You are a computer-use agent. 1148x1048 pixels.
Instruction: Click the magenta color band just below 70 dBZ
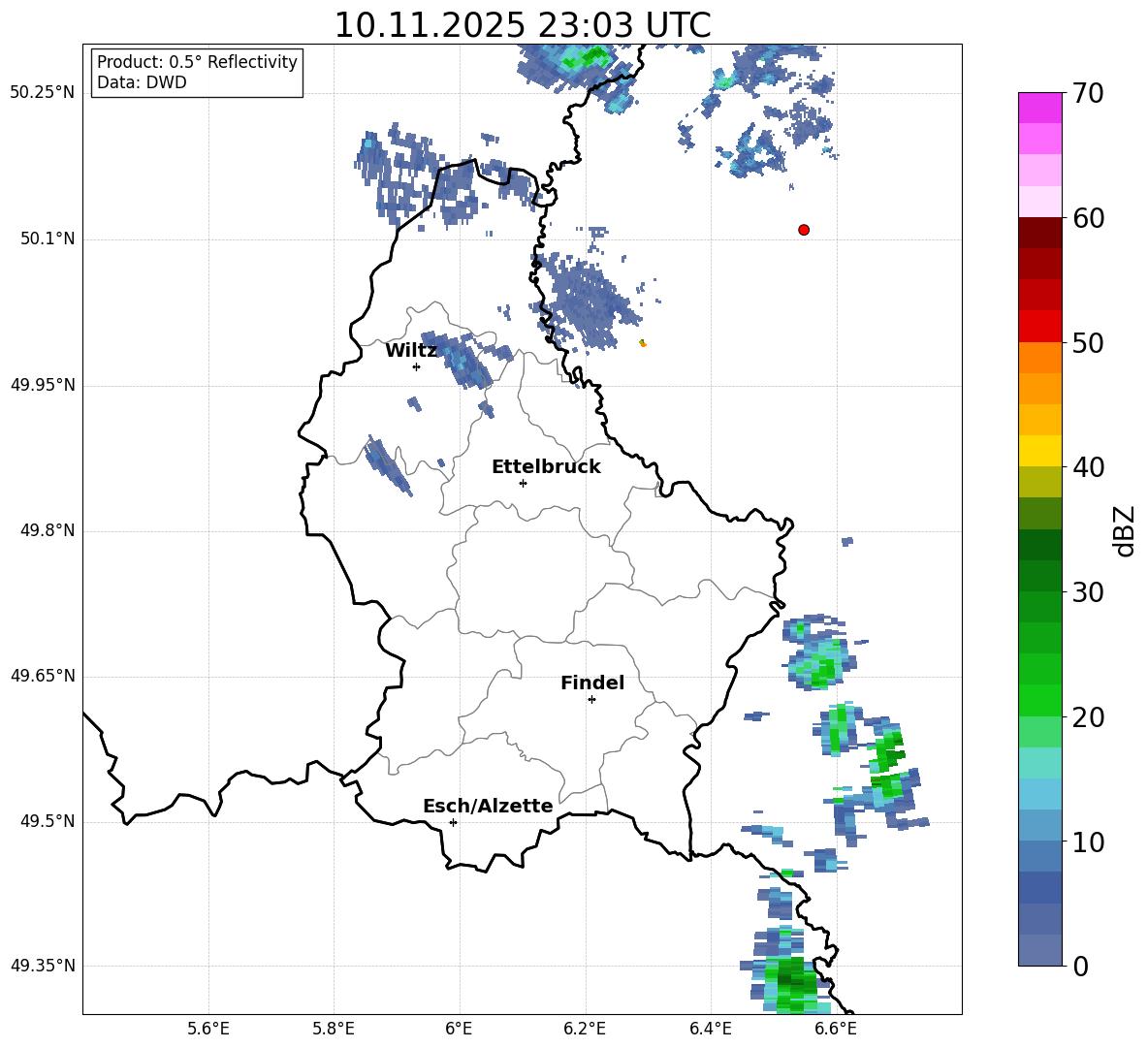point(1039,109)
